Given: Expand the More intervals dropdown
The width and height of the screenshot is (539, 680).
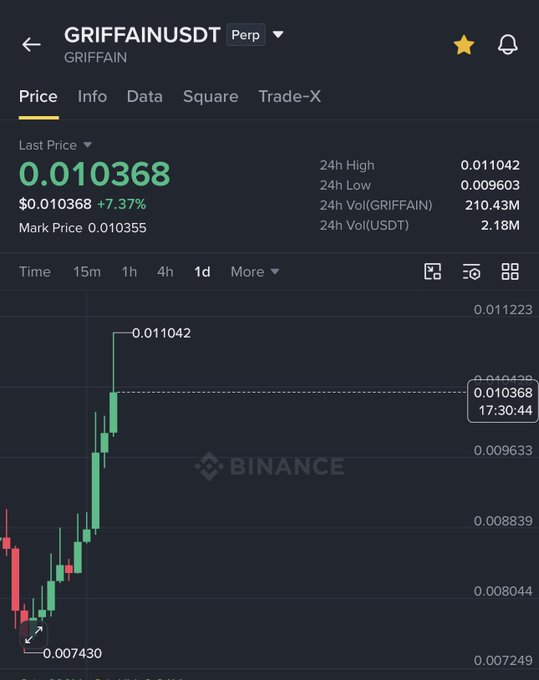Looking at the screenshot, I should (x=255, y=272).
